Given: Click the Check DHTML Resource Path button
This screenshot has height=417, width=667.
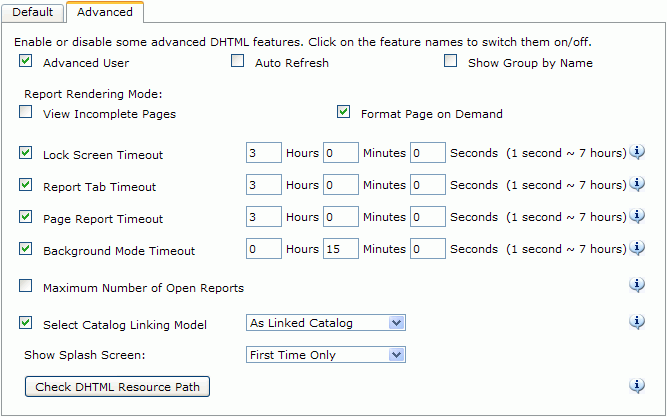Looking at the screenshot, I should [x=117, y=387].
